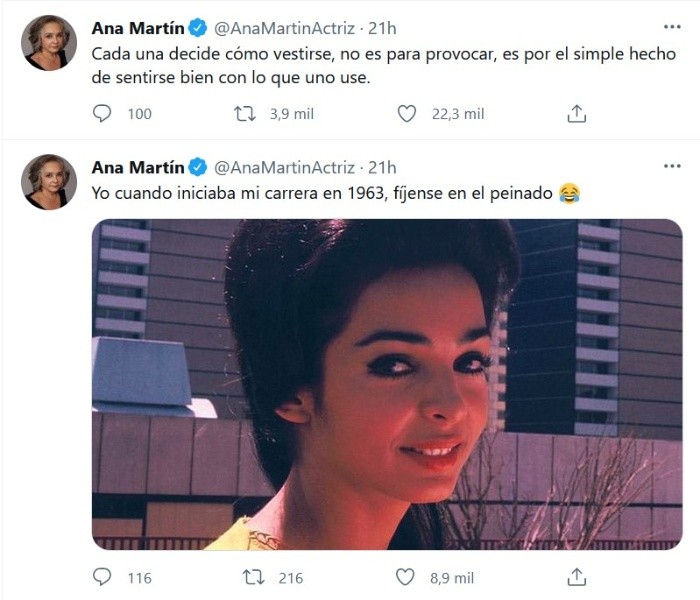The height and width of the screenshot is (600, 700).
Task: Open more options on the second tweet
Action: pos(672,167)
